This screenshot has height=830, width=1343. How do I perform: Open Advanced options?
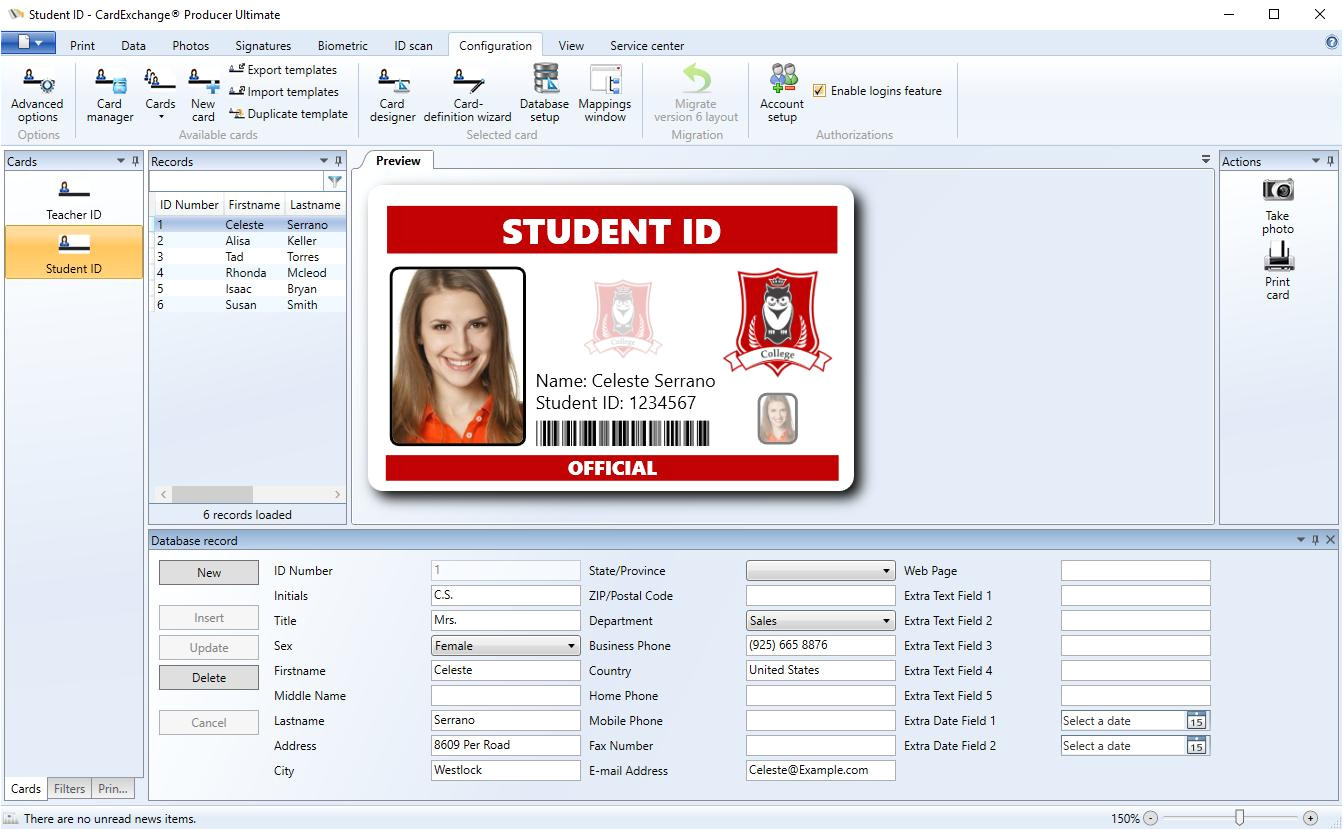point(38,94)
